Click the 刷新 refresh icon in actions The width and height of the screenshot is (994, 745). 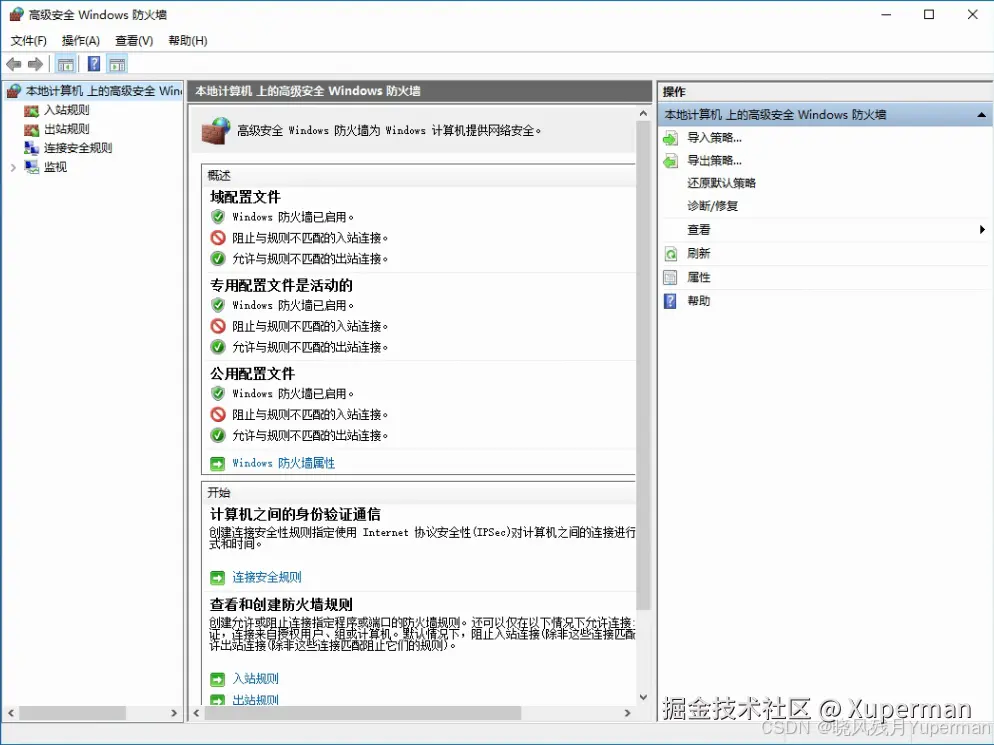pyautogui.click(x=670, y=254)
